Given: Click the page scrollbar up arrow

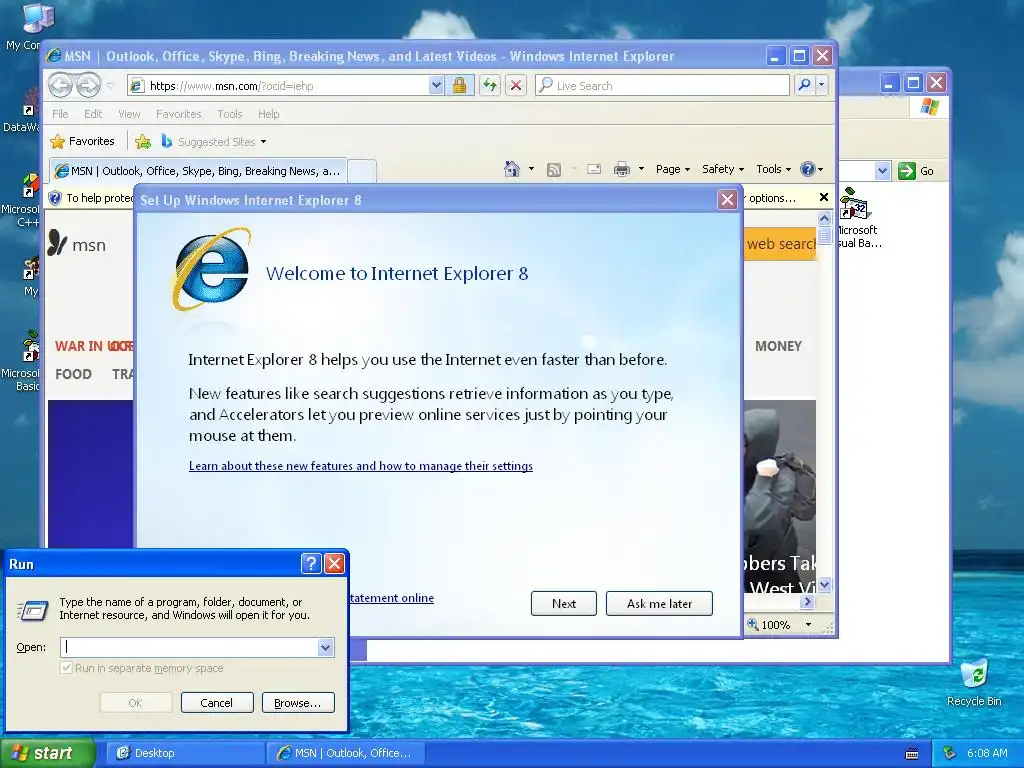Looking at the screenshot, I should 824,218.
